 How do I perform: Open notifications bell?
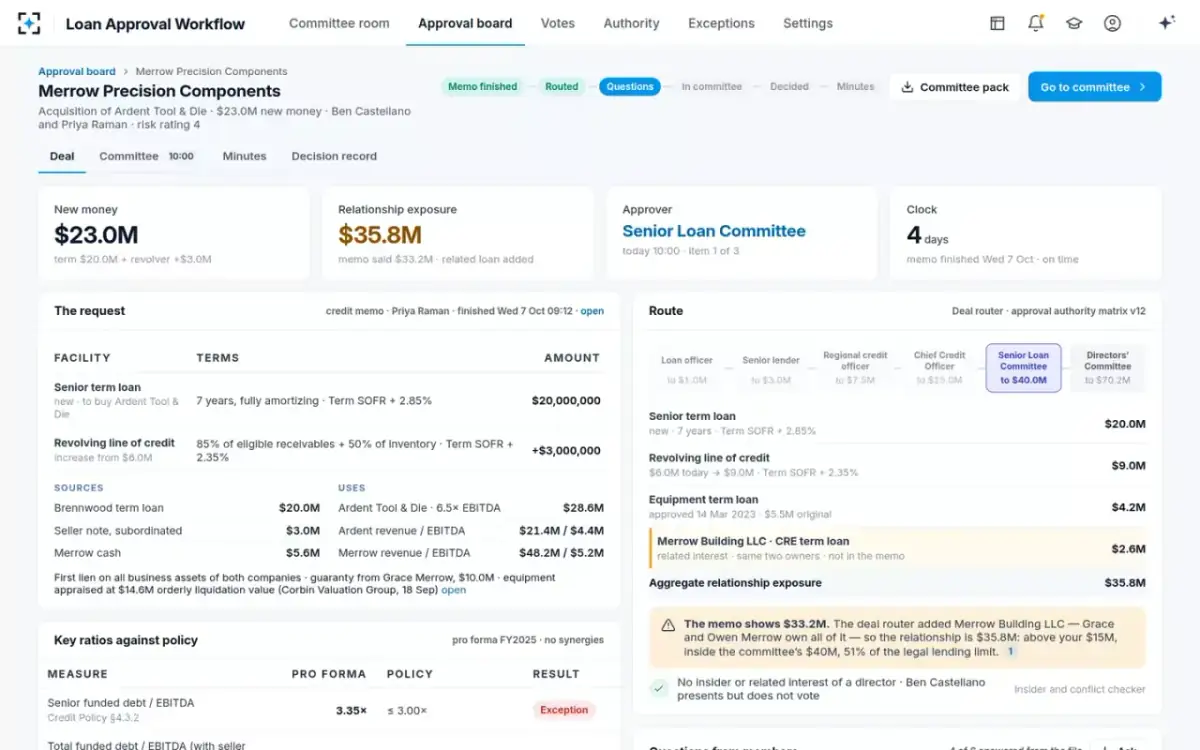[x=1036, y=23]
